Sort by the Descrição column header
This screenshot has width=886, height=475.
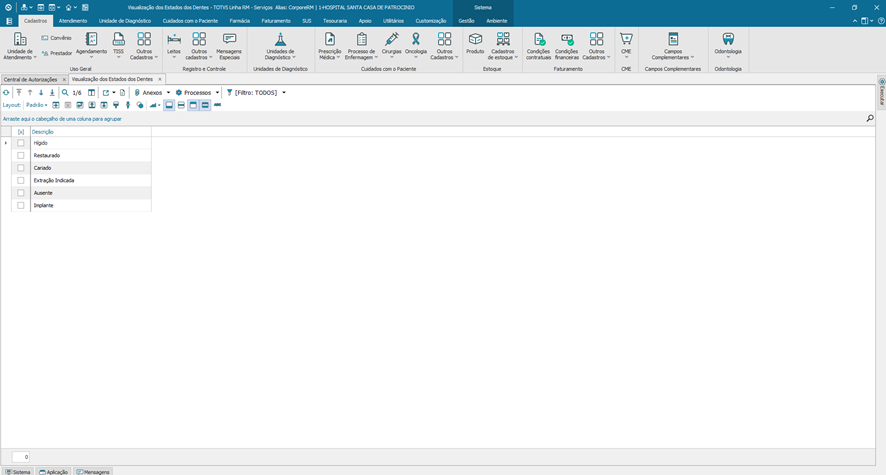[90, 132]
